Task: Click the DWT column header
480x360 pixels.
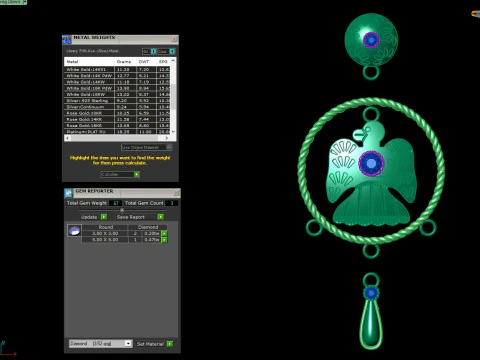Action: (146, 62)
